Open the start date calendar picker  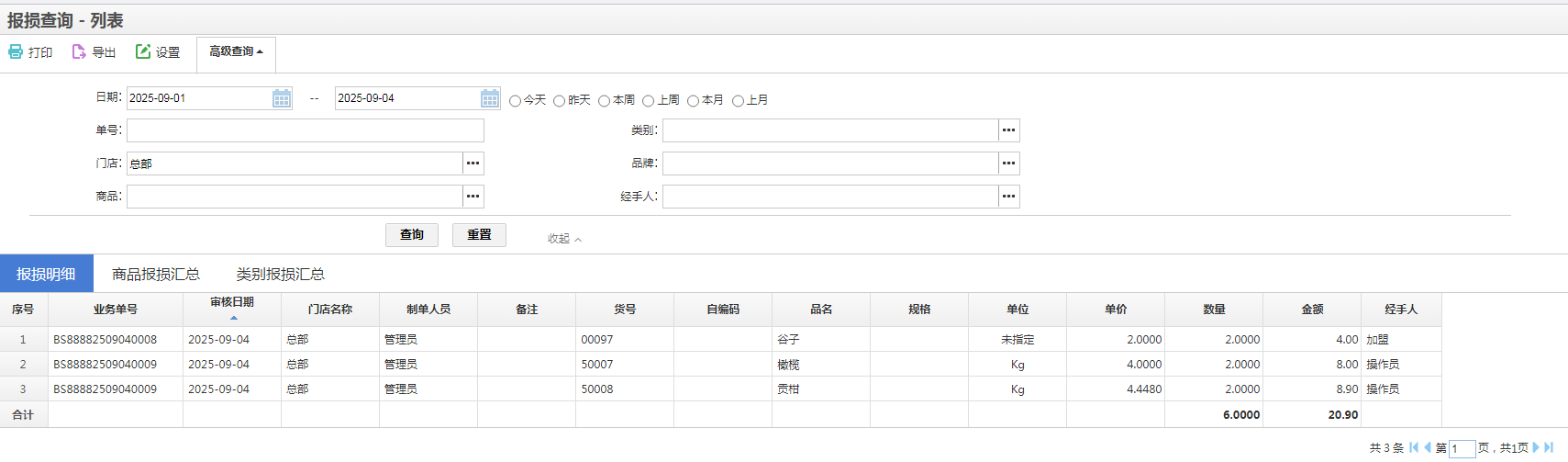point(282,98)
